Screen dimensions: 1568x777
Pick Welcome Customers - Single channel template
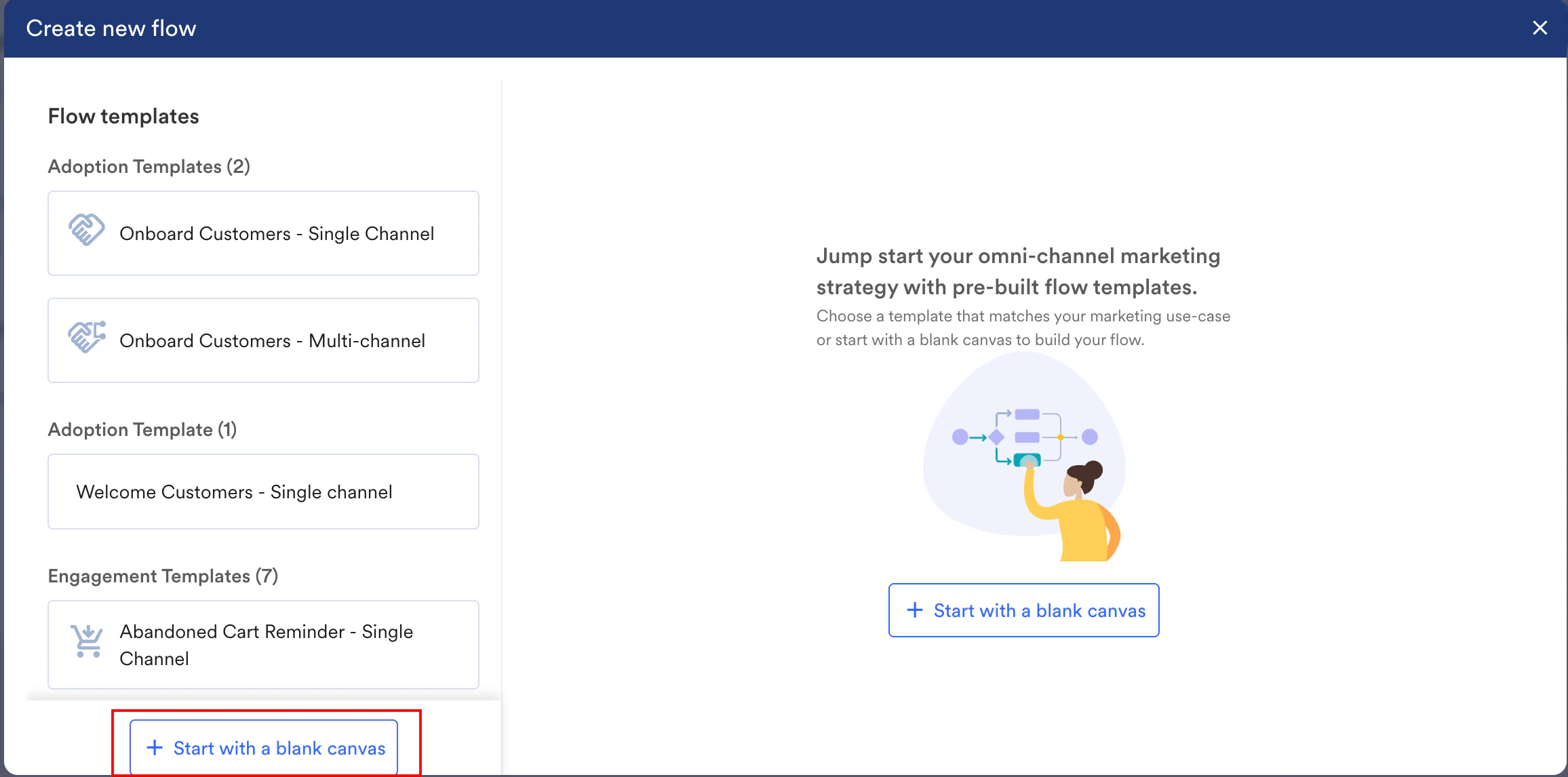pyautogui.click(x=235, y=492)
